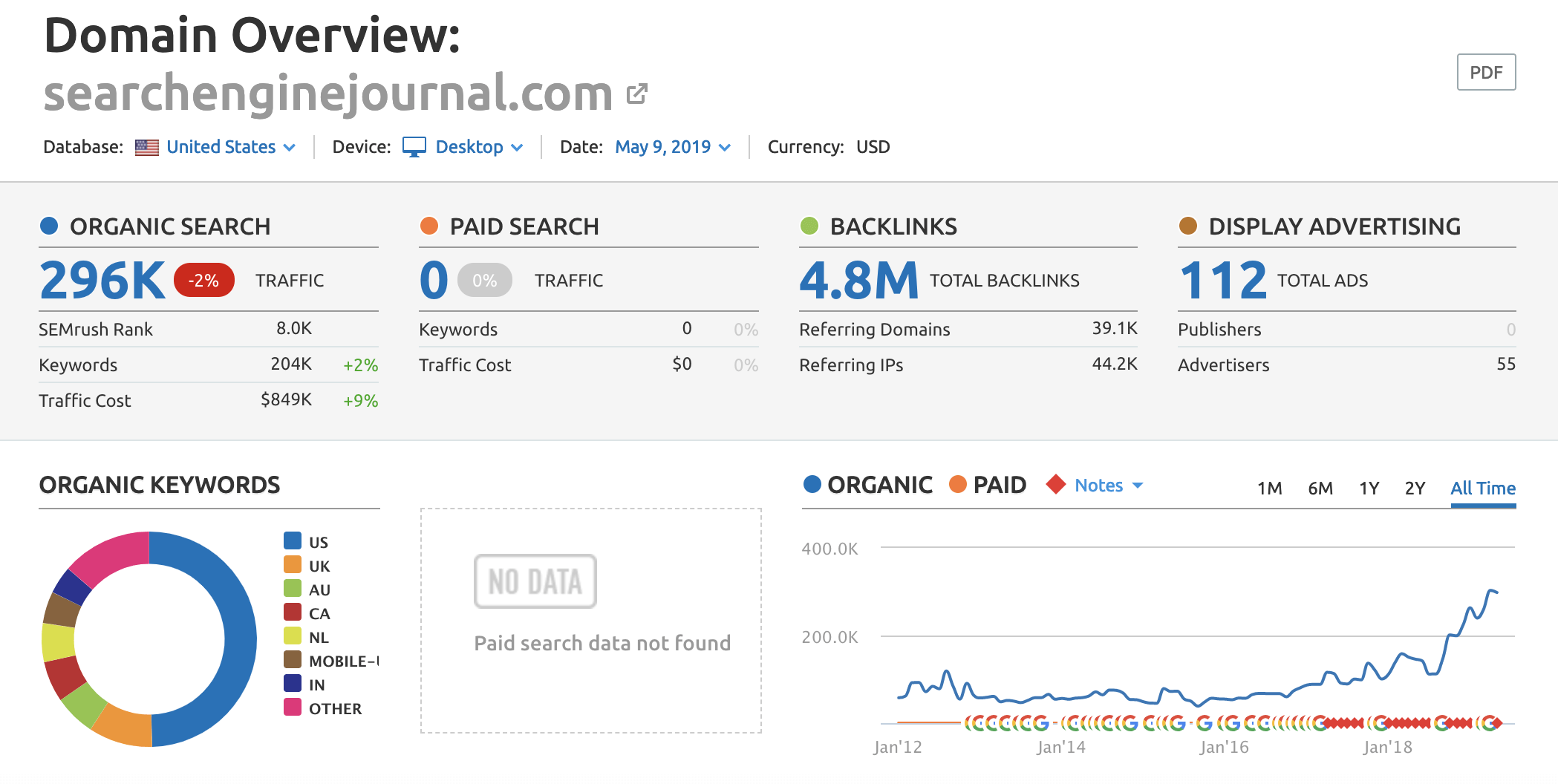The image size is (1558, 784).
Task: Click the blue dot beside Organic Search
Action: (x=49, y=226)
